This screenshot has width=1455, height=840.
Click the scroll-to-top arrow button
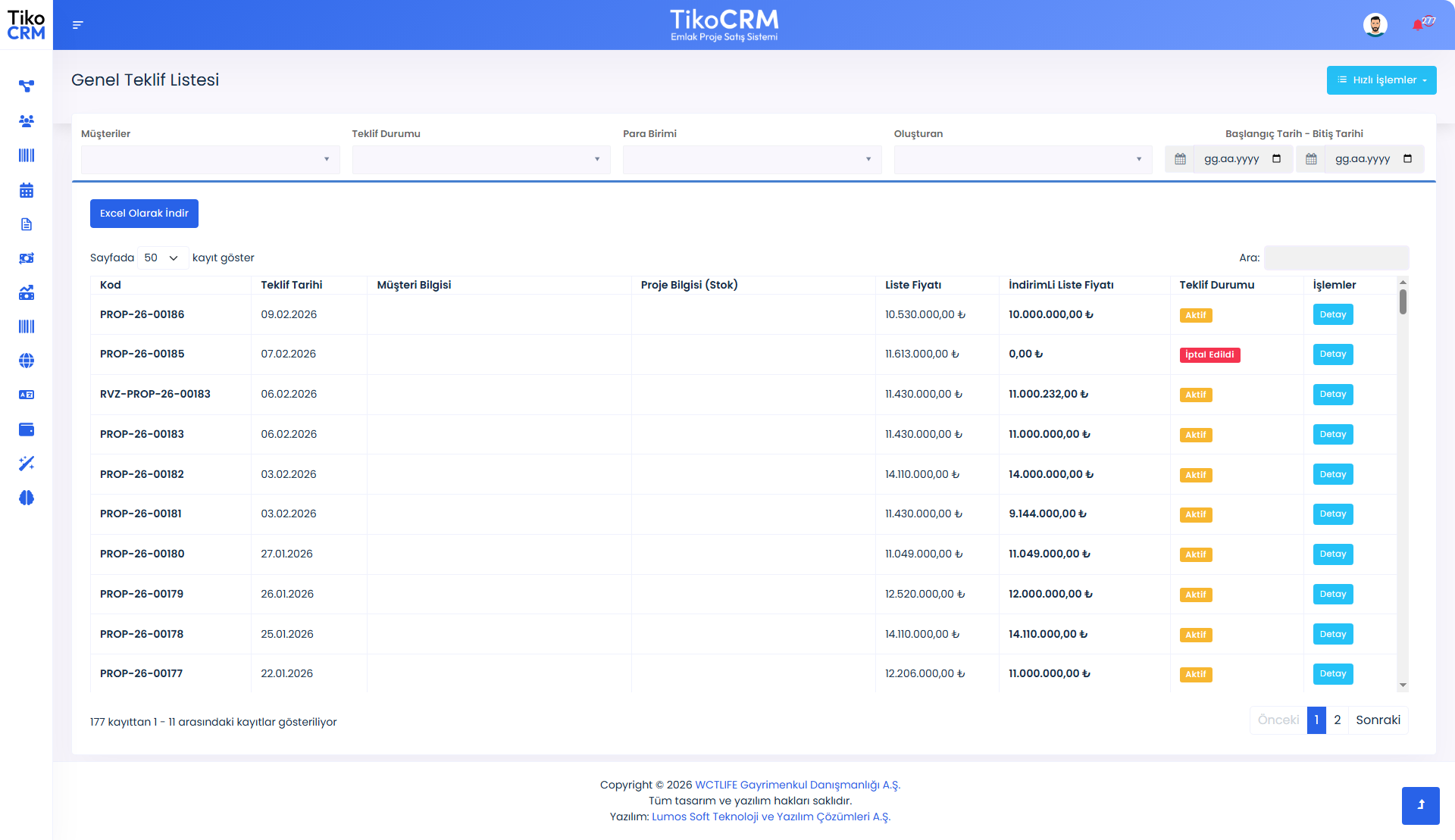[x=1420, y=805]
